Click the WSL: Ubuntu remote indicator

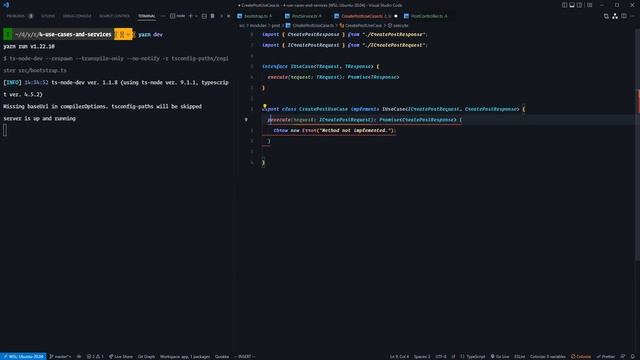[23, 356]
